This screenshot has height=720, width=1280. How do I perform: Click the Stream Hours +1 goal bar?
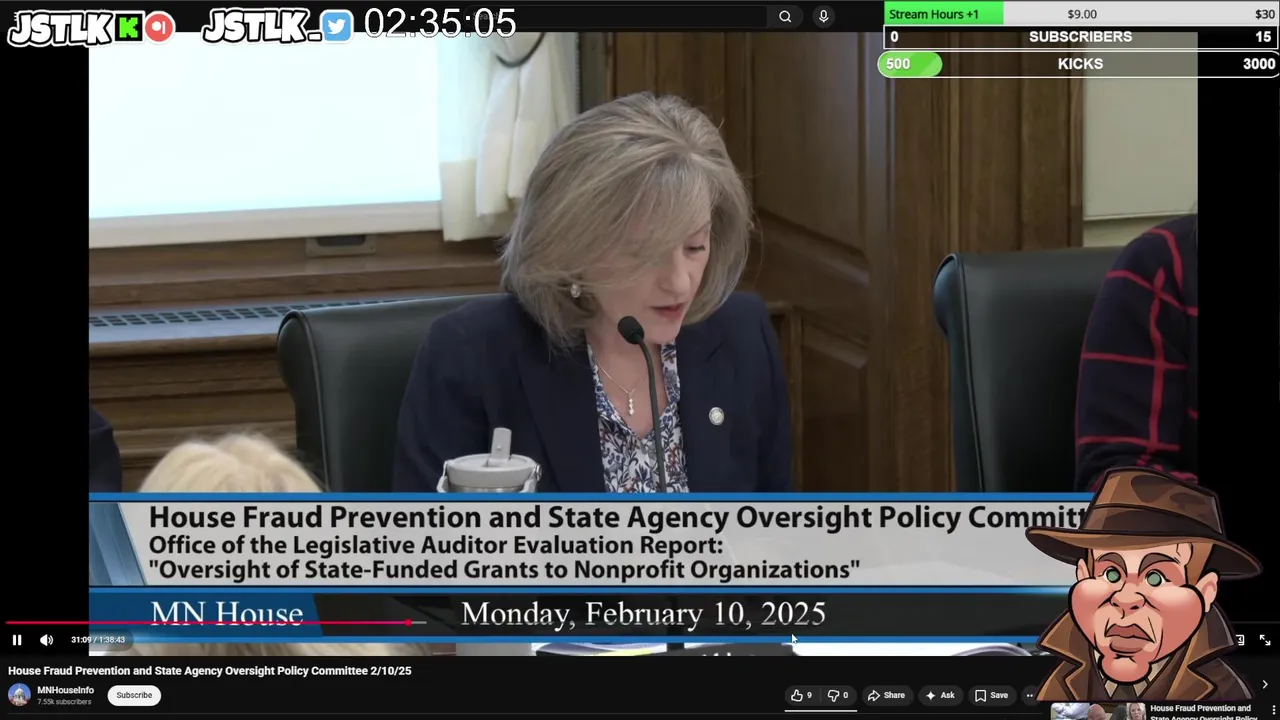(x=1081, y=14)
